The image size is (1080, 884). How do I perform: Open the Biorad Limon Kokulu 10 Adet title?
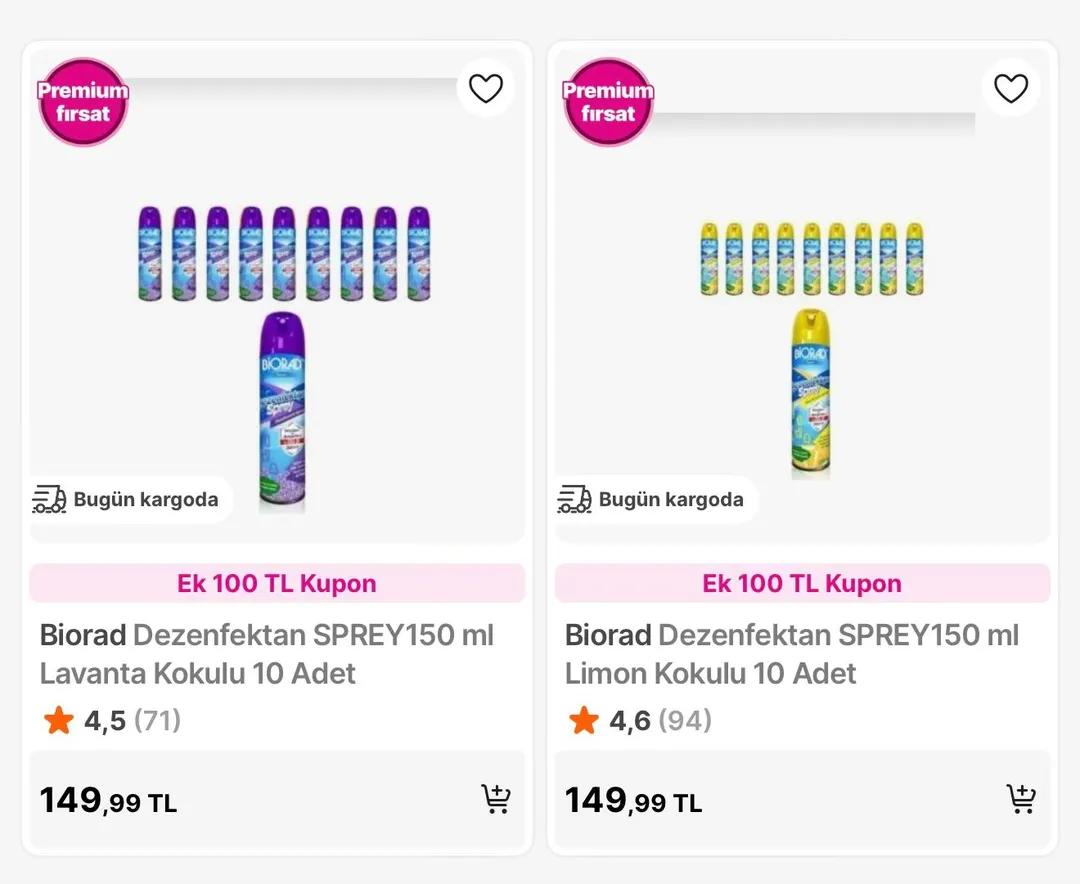click(x=792, y=654)
